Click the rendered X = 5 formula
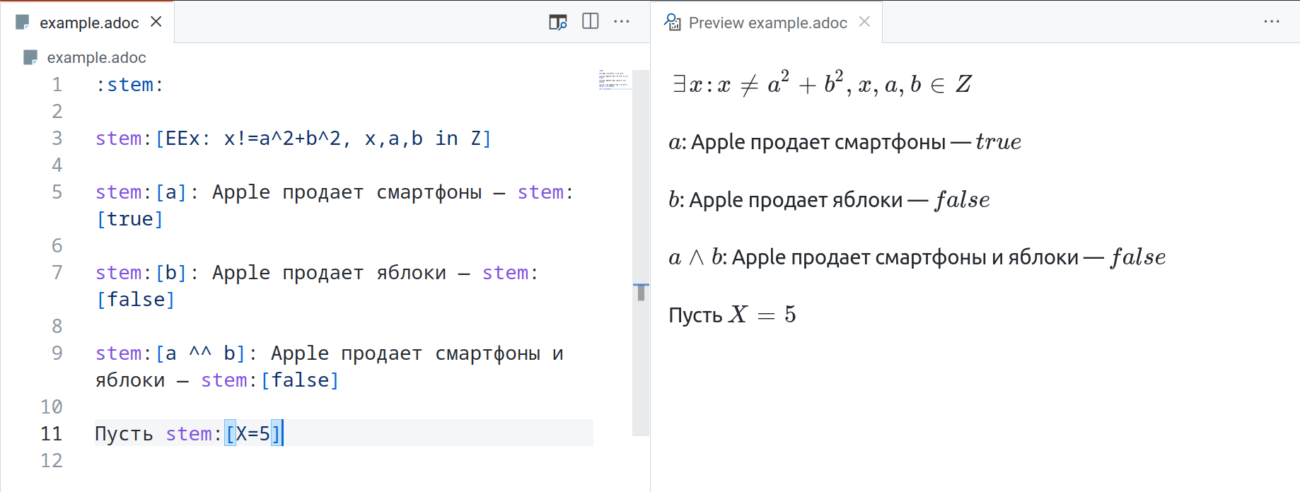 761,315
